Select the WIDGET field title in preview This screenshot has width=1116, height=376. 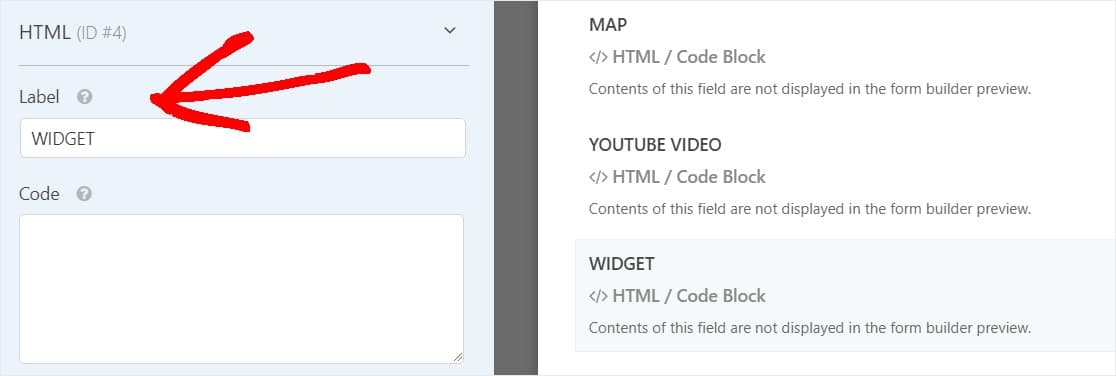click(621, 263)
